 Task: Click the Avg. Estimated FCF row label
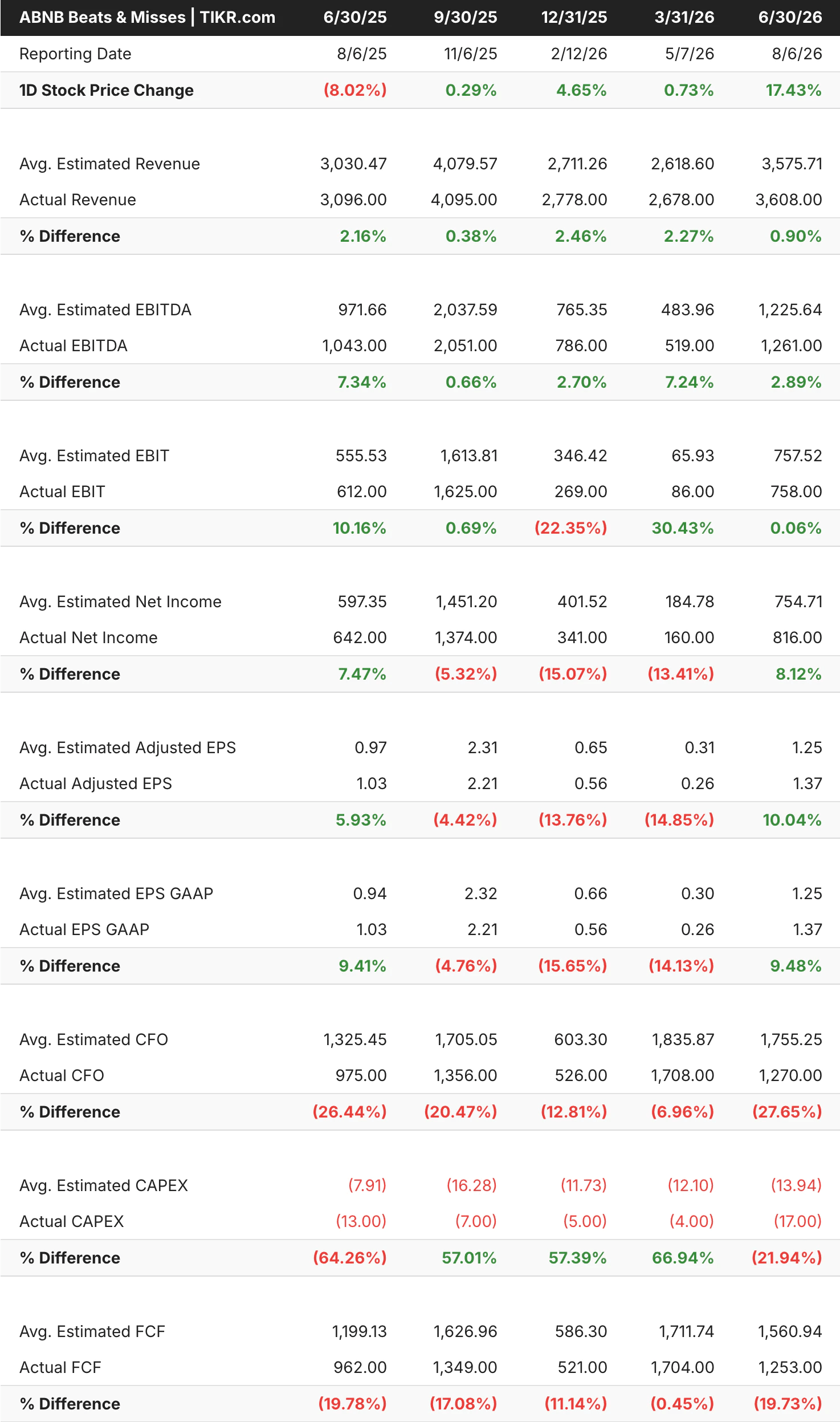(92, 1331)
